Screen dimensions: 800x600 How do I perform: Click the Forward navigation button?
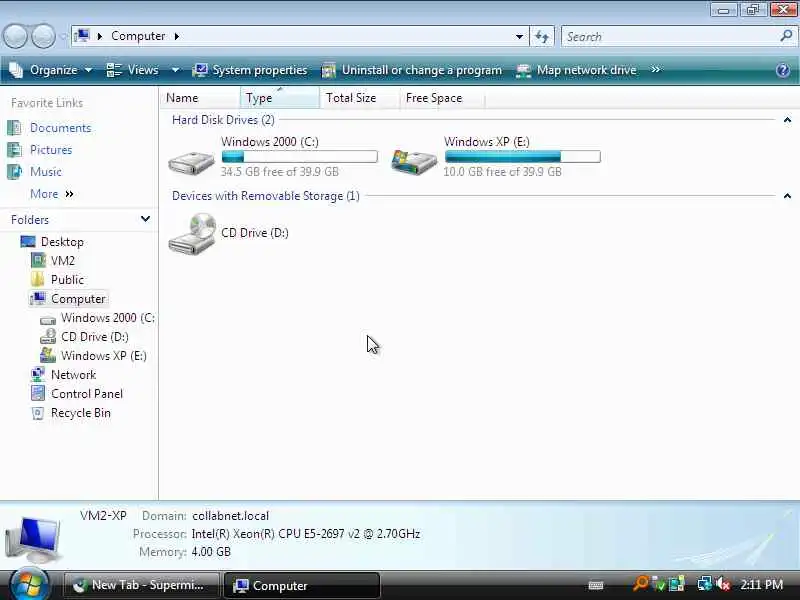[43, 37]
